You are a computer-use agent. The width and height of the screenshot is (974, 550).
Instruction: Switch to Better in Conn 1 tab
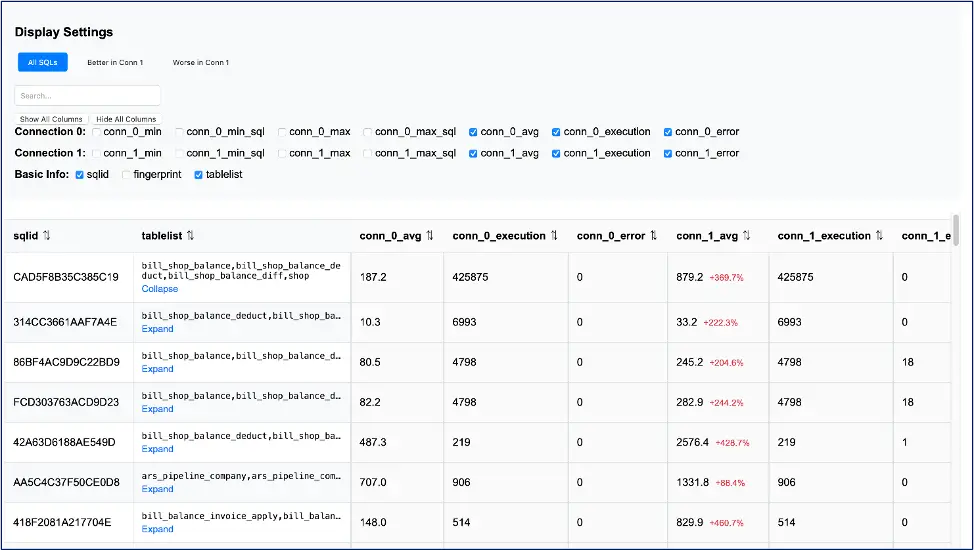click(x=115, y=63)
